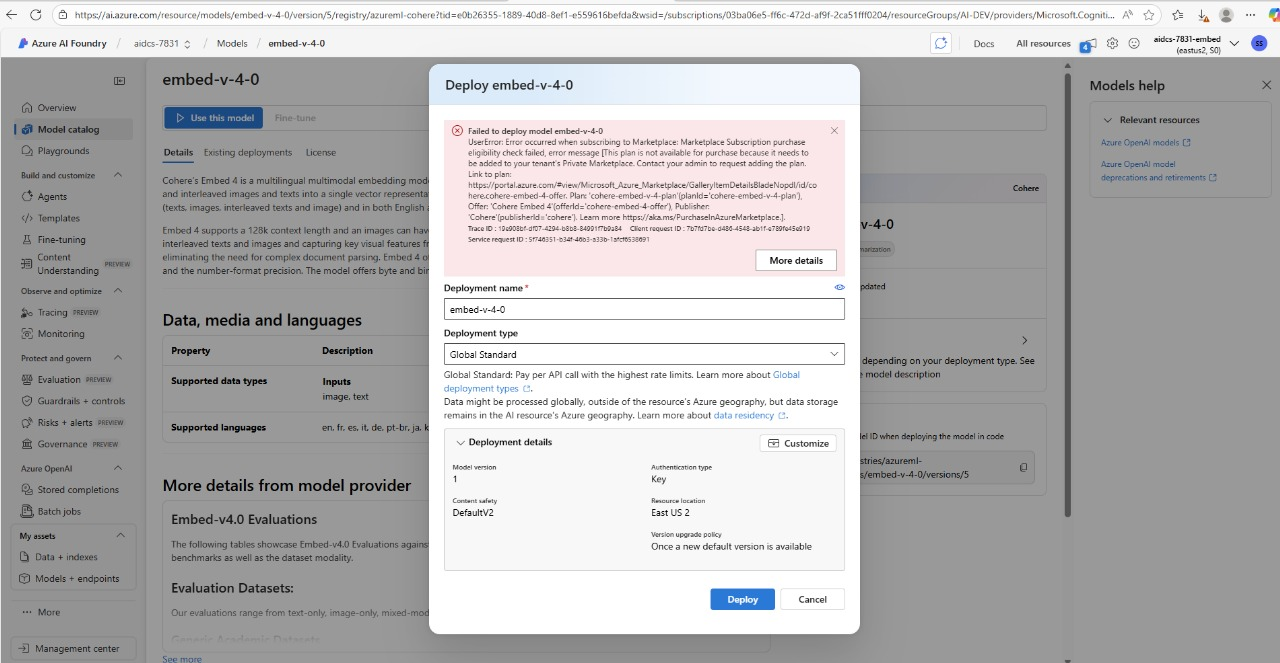Dismiss the deployment error banner

[834, 130]
